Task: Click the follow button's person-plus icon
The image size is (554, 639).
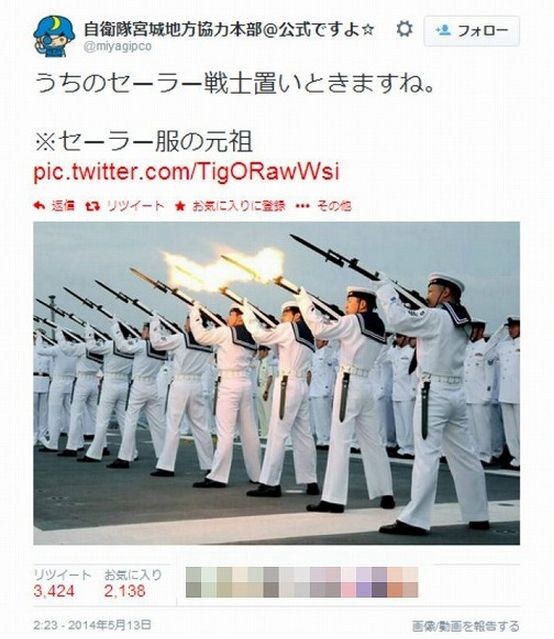Action: click(443, 30)
